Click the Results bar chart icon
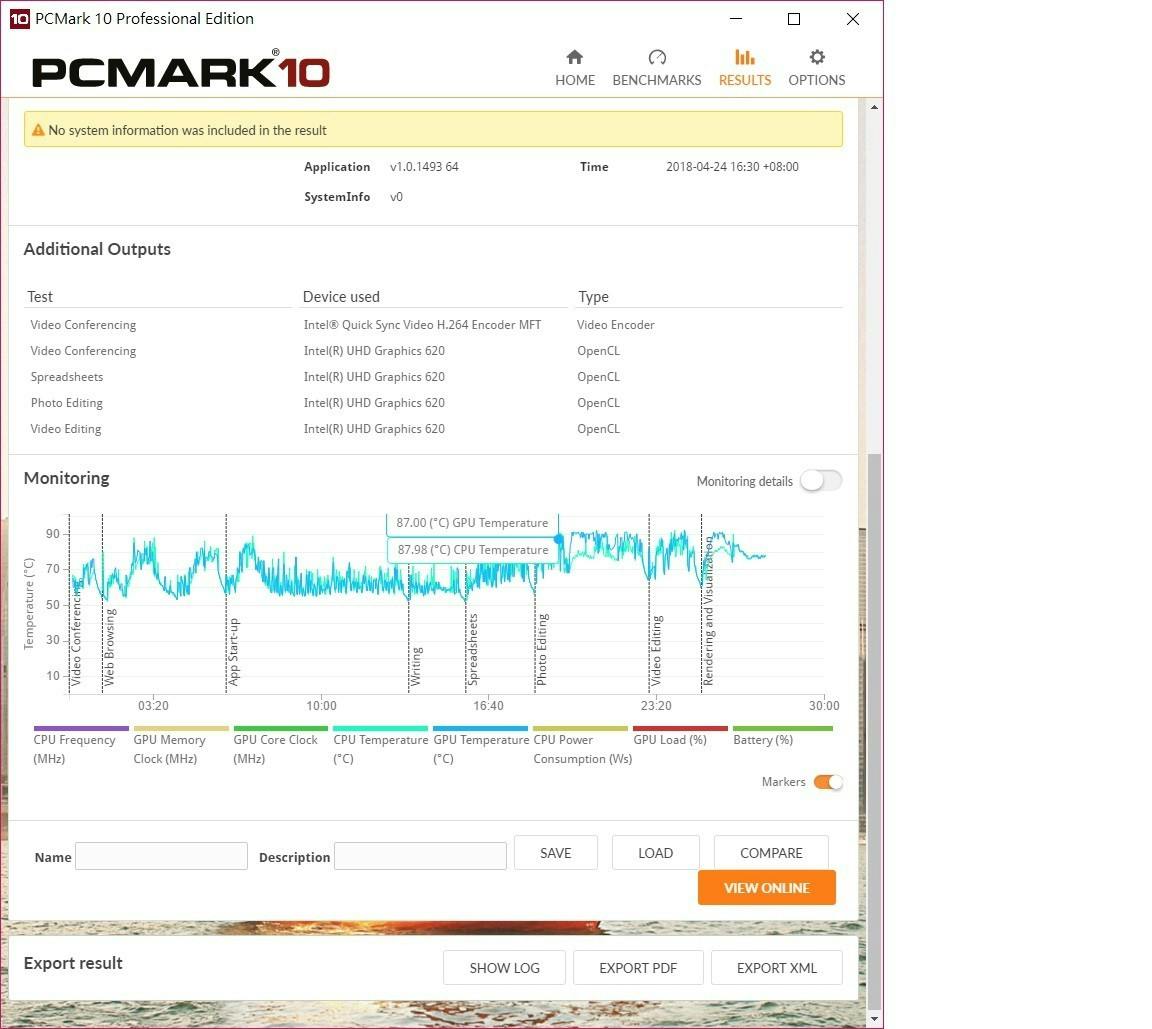This screenshot has height=1029, width=1152. 744,57
